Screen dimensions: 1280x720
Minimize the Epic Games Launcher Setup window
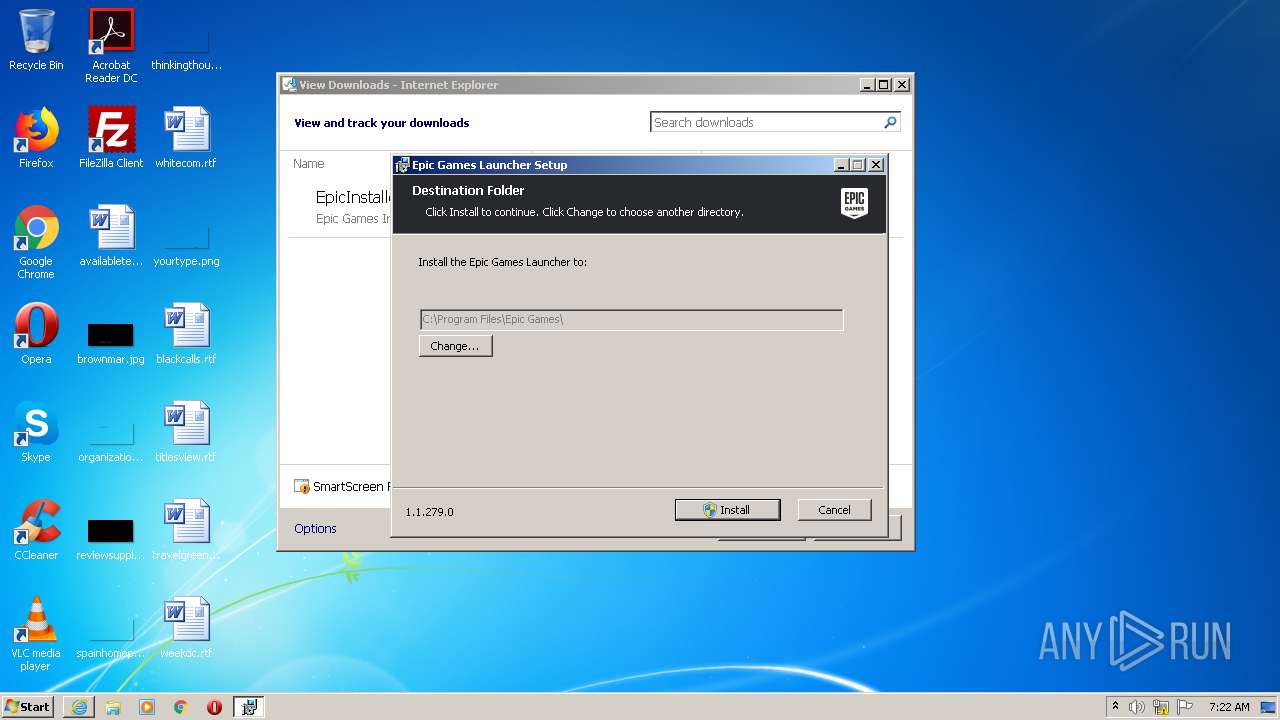pos(841,165)
